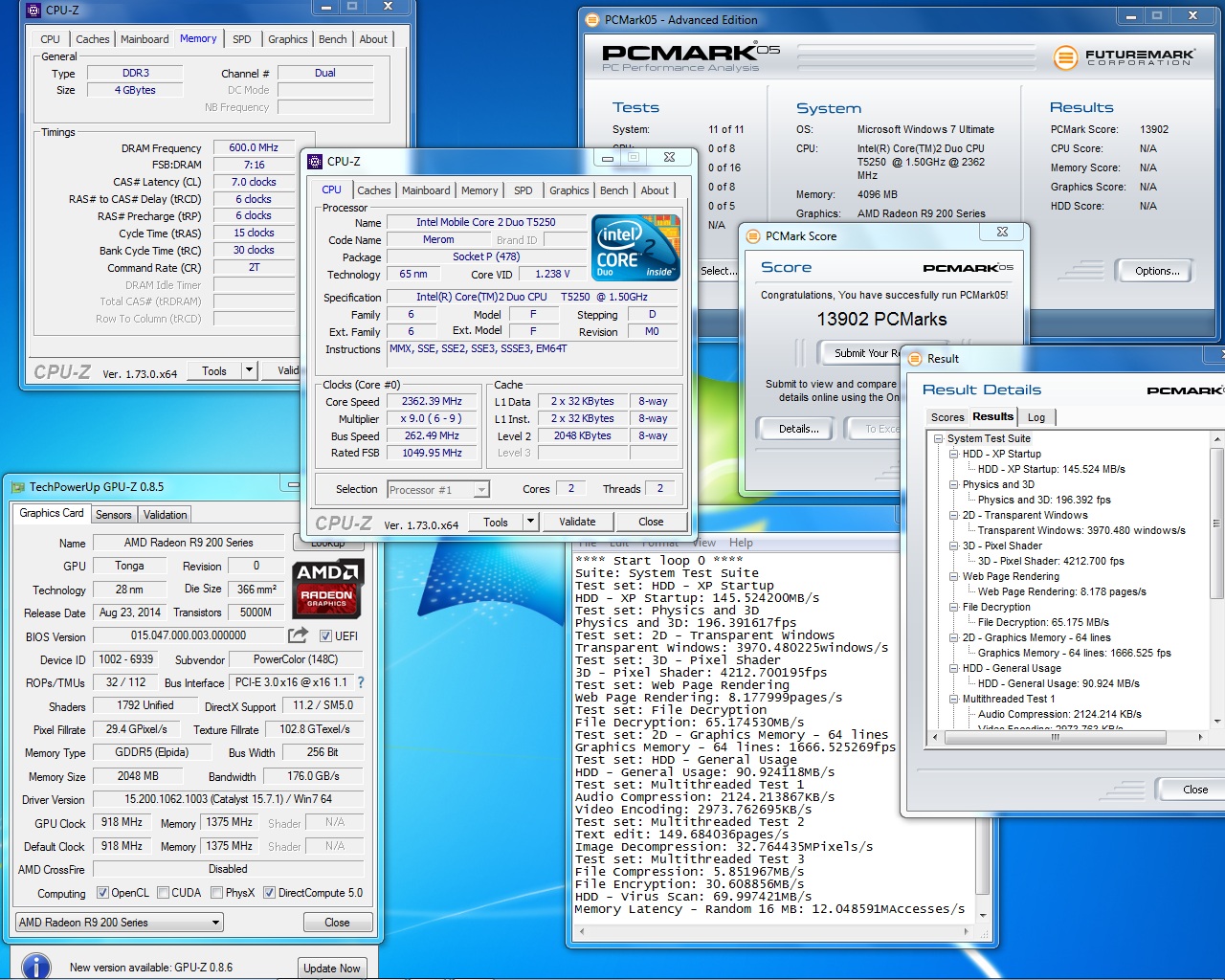Collapse the File Decryption tree node

[x=953, y=608]
